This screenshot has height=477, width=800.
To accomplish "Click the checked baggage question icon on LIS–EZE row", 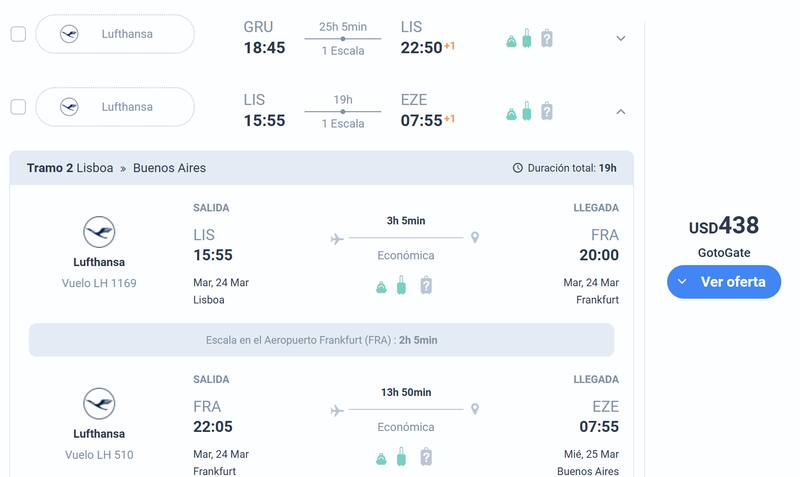I will [547, 111].
